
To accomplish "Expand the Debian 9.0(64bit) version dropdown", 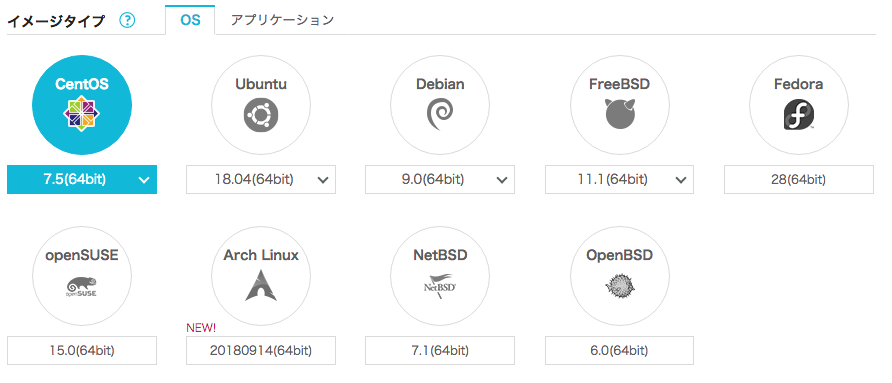I will [x=440, y=180].
